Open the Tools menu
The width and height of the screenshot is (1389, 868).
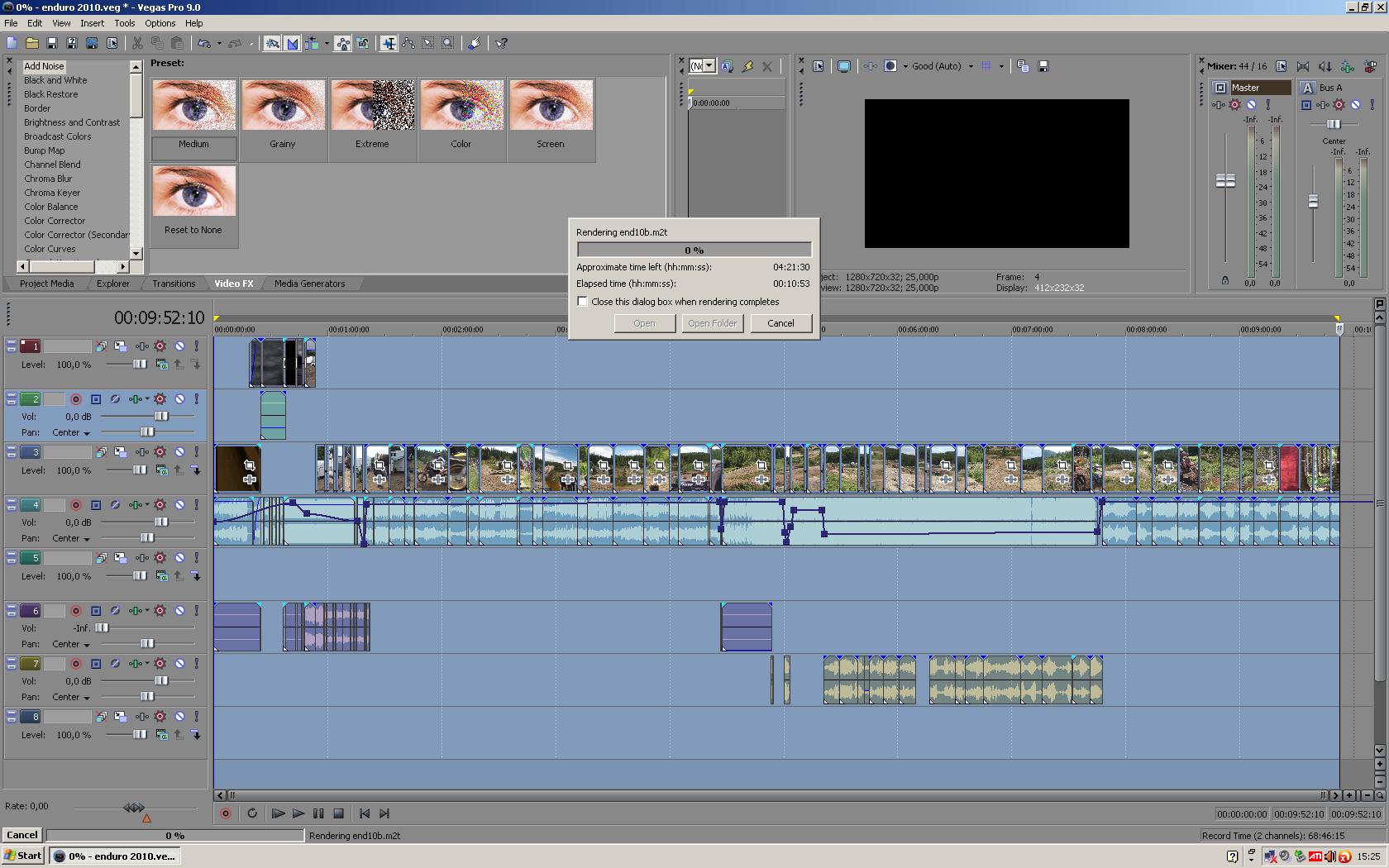[x=124, y=23]
